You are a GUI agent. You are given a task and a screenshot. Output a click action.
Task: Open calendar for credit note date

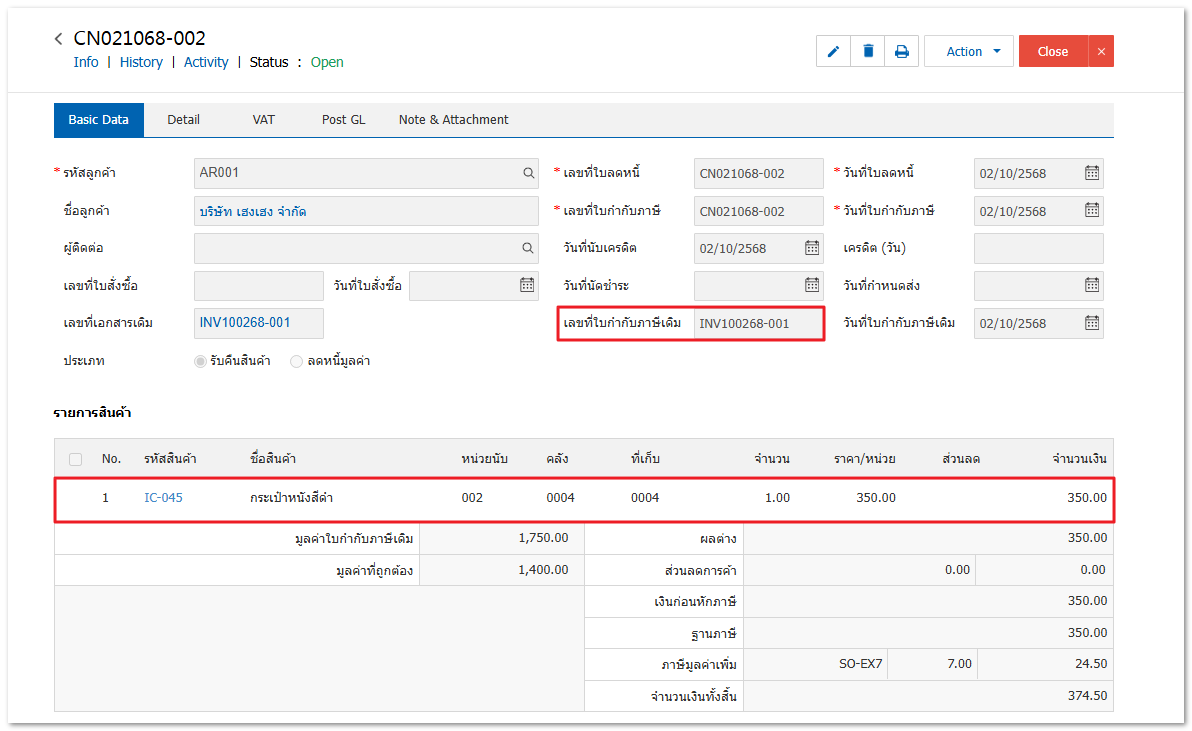[1092, 173]
